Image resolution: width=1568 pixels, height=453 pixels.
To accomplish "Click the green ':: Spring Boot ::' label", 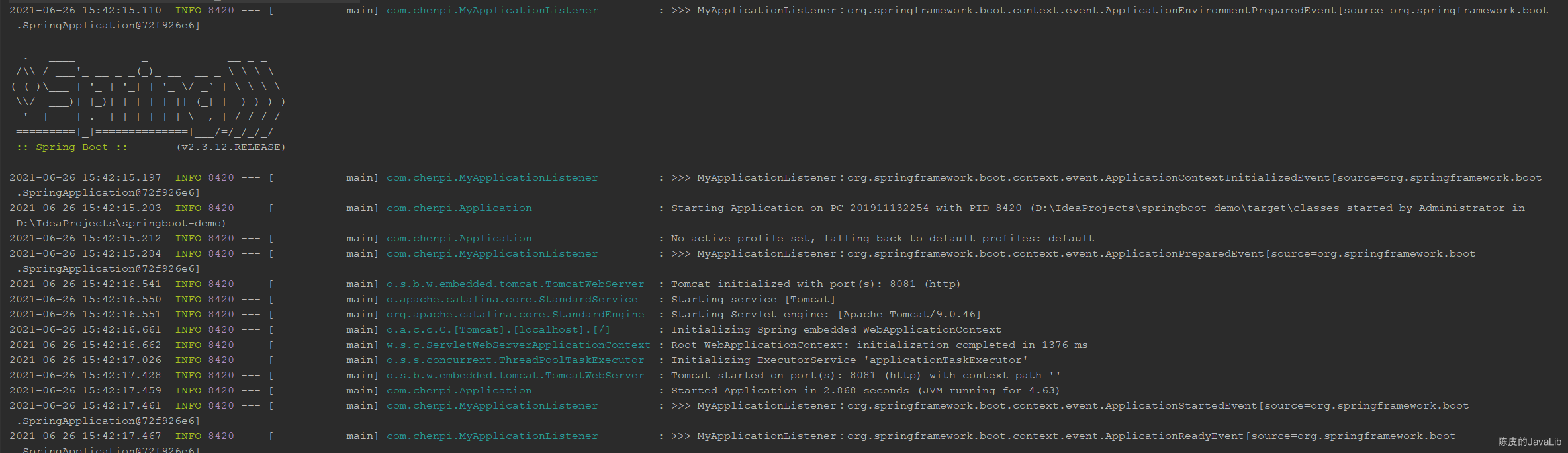I will [72, 147].
